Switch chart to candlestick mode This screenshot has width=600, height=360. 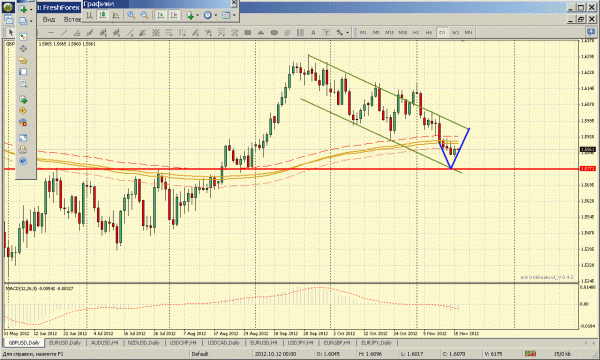coord(103,15)
